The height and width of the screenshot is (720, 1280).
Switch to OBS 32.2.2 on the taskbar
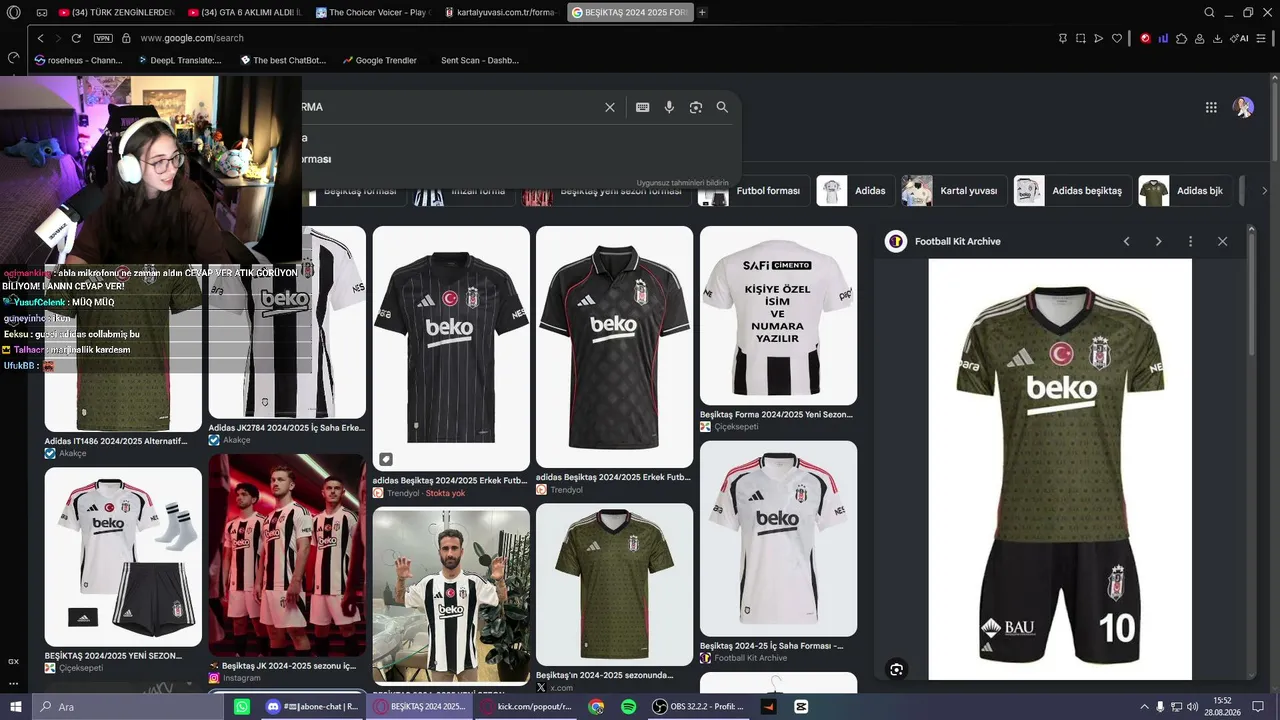699,707
